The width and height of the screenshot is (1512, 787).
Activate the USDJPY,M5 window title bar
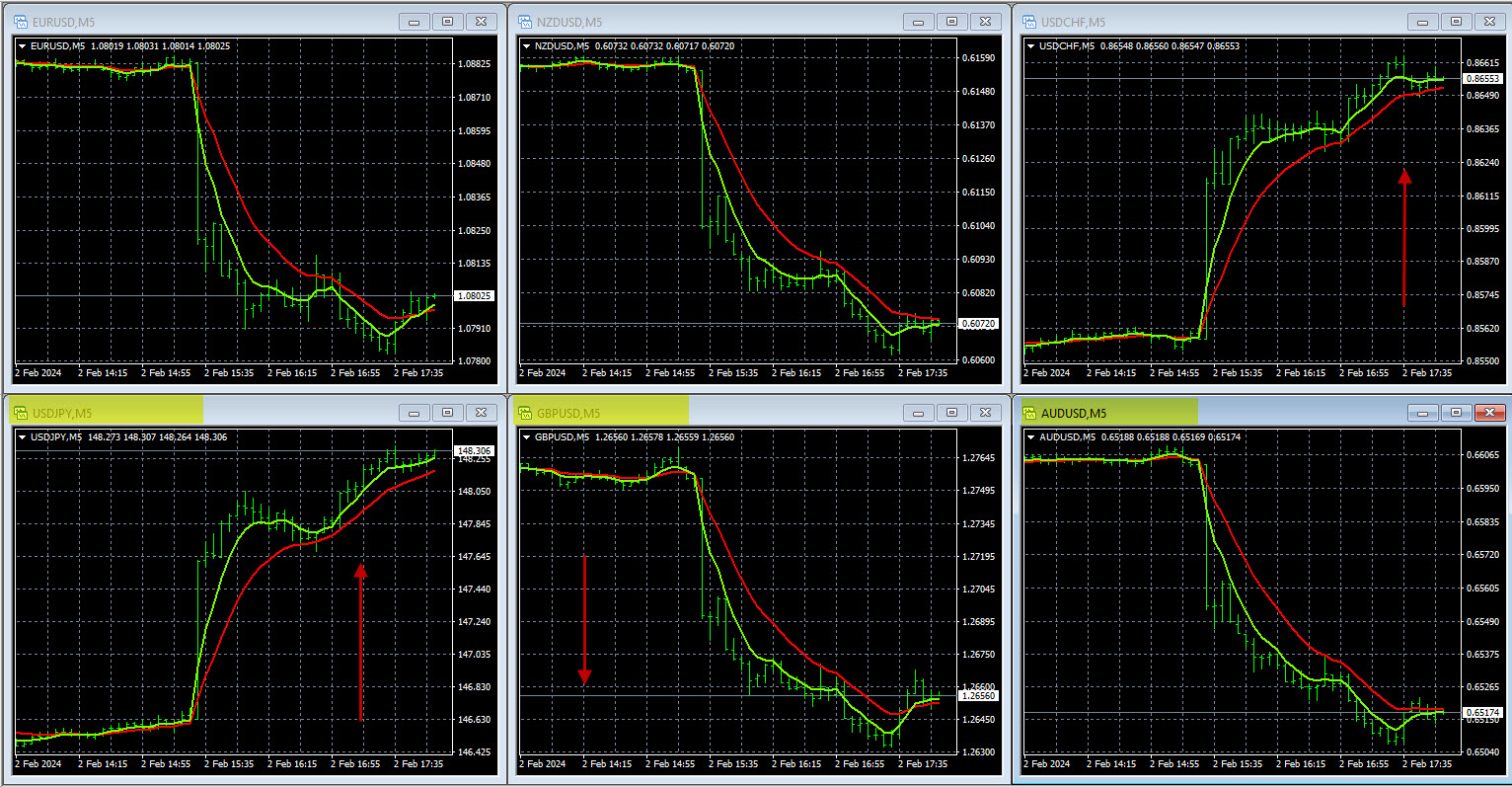tap(247, 413)
